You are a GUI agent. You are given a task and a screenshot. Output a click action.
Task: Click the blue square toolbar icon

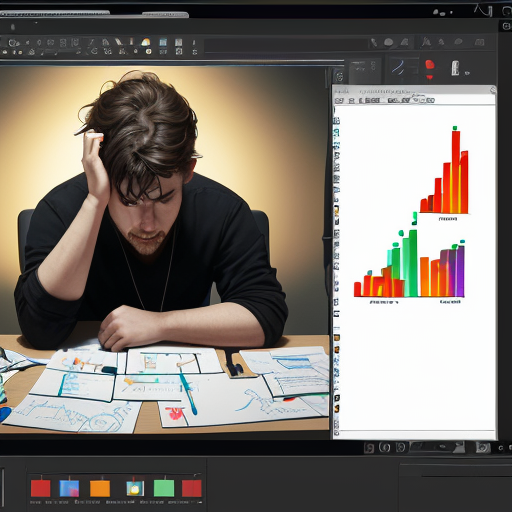tap(163, 42)
